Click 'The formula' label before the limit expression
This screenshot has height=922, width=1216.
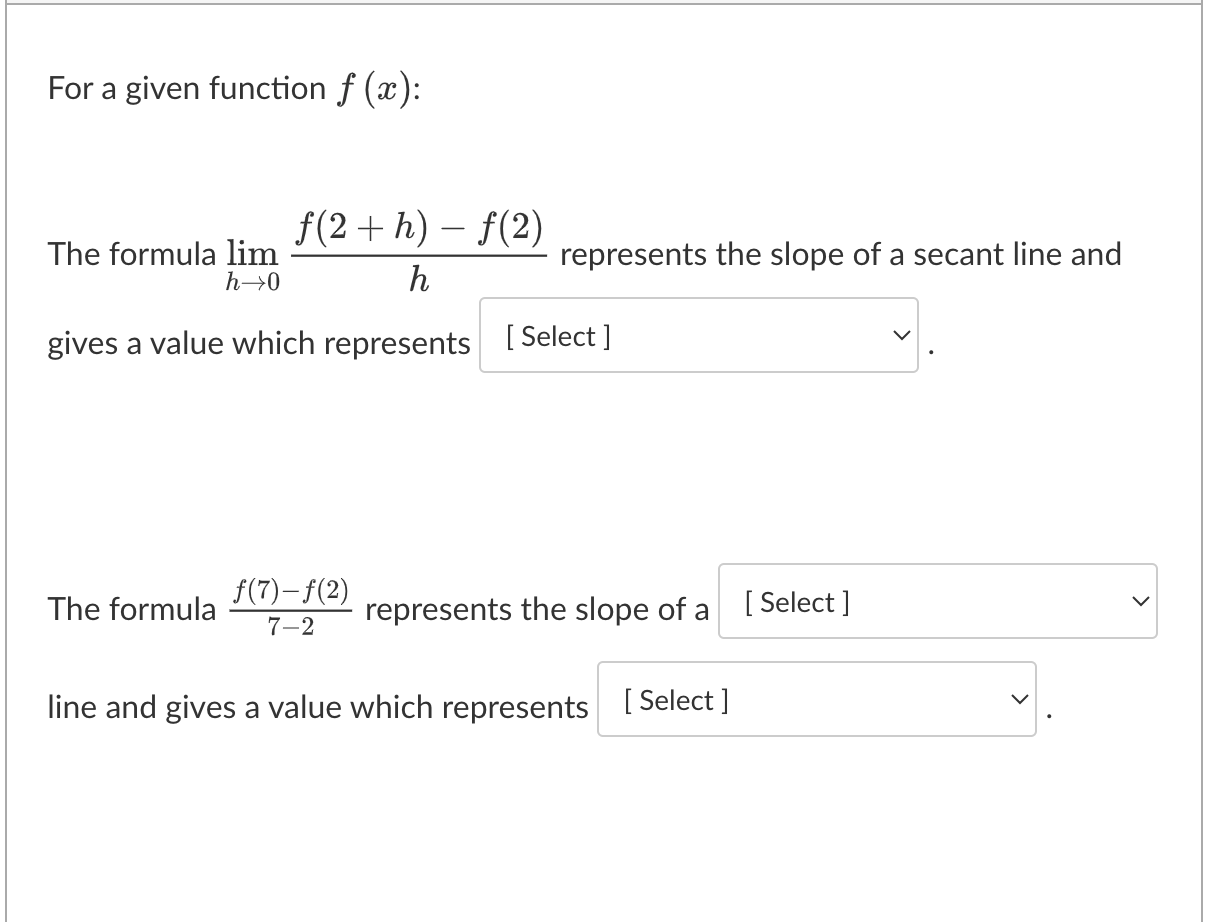pyautogui.click(x=132, y=254)
